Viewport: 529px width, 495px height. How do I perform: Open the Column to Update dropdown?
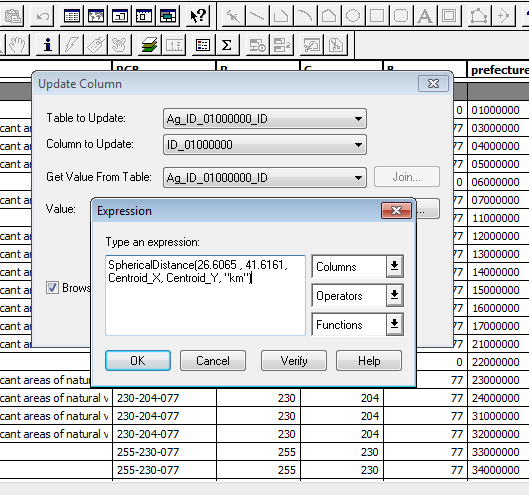point(265,145)
